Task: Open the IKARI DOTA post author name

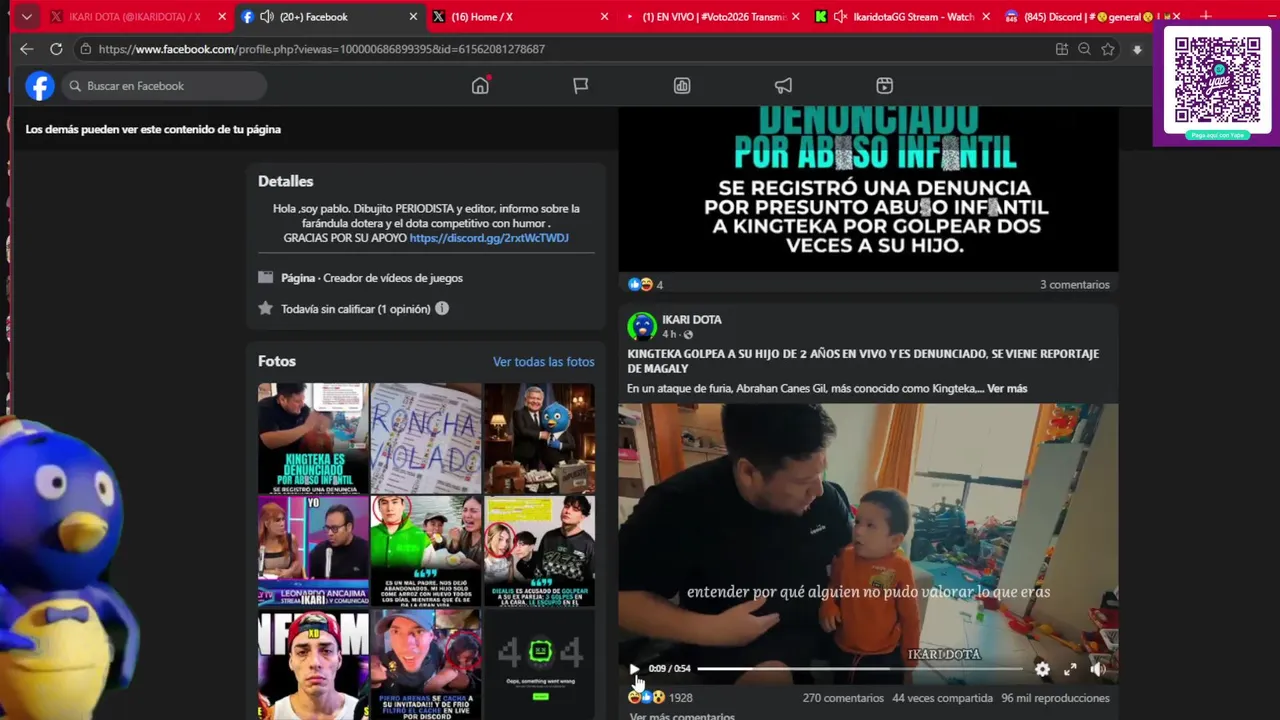Action: coord(692,320)
